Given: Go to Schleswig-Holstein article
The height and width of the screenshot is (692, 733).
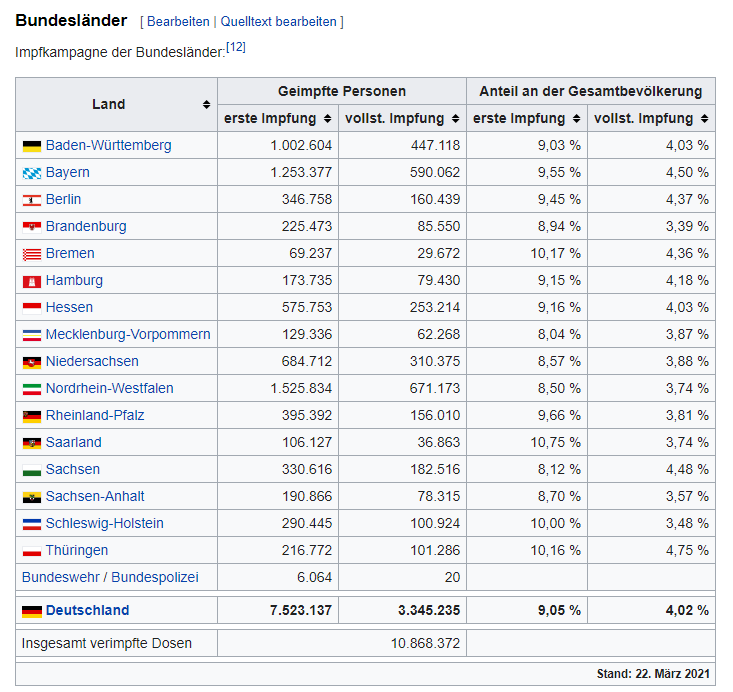Looking at the screenshot, I should pos(104,523).
